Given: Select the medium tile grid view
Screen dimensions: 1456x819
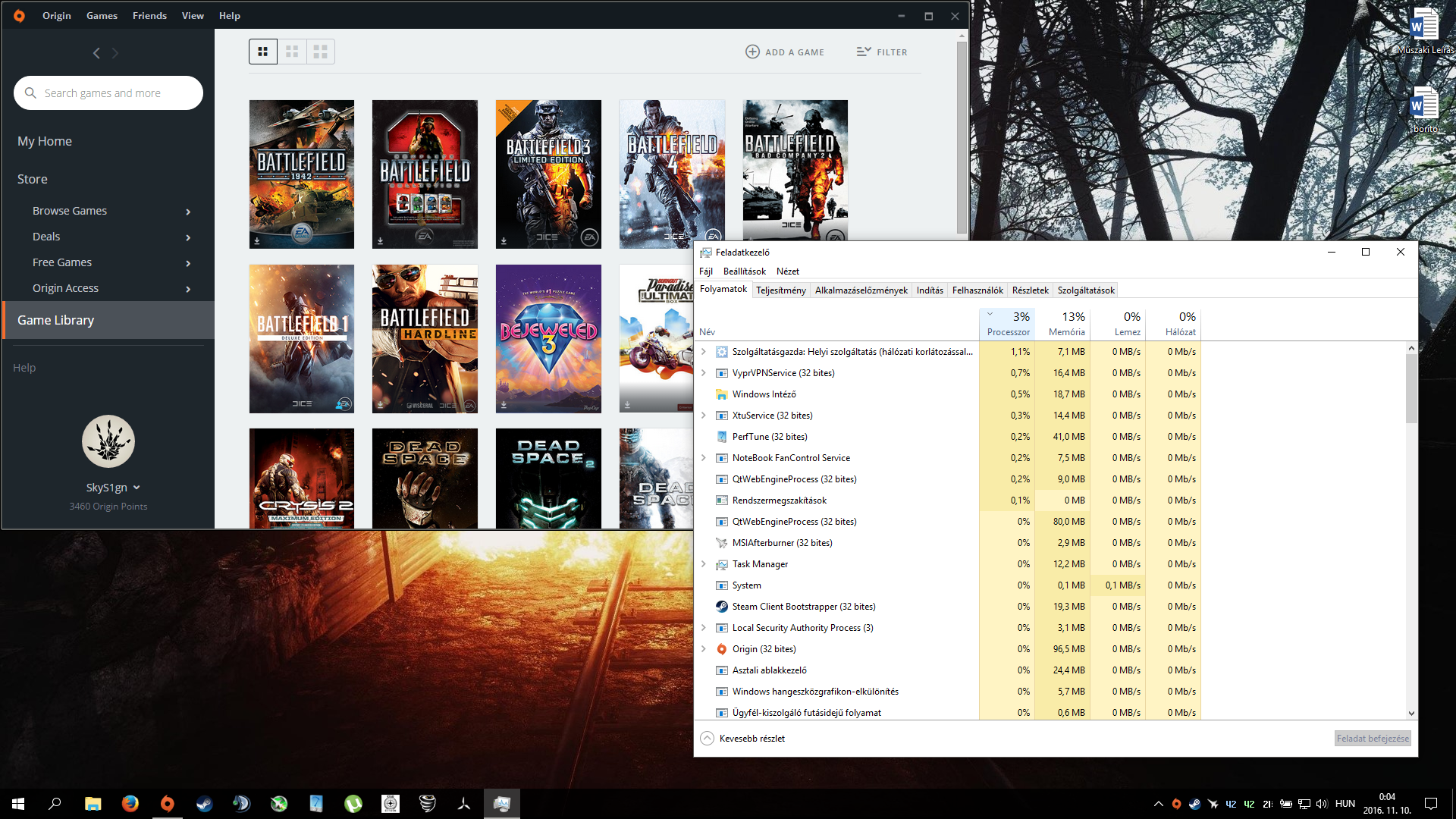Looking at the screenshot, I should tap(292, 52).
